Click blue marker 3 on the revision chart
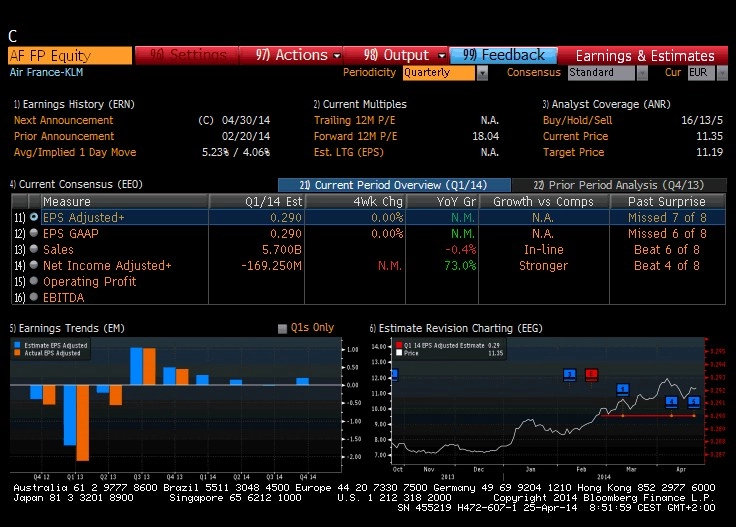This screenshot has height=527, width=736. (x=569, y=374)
